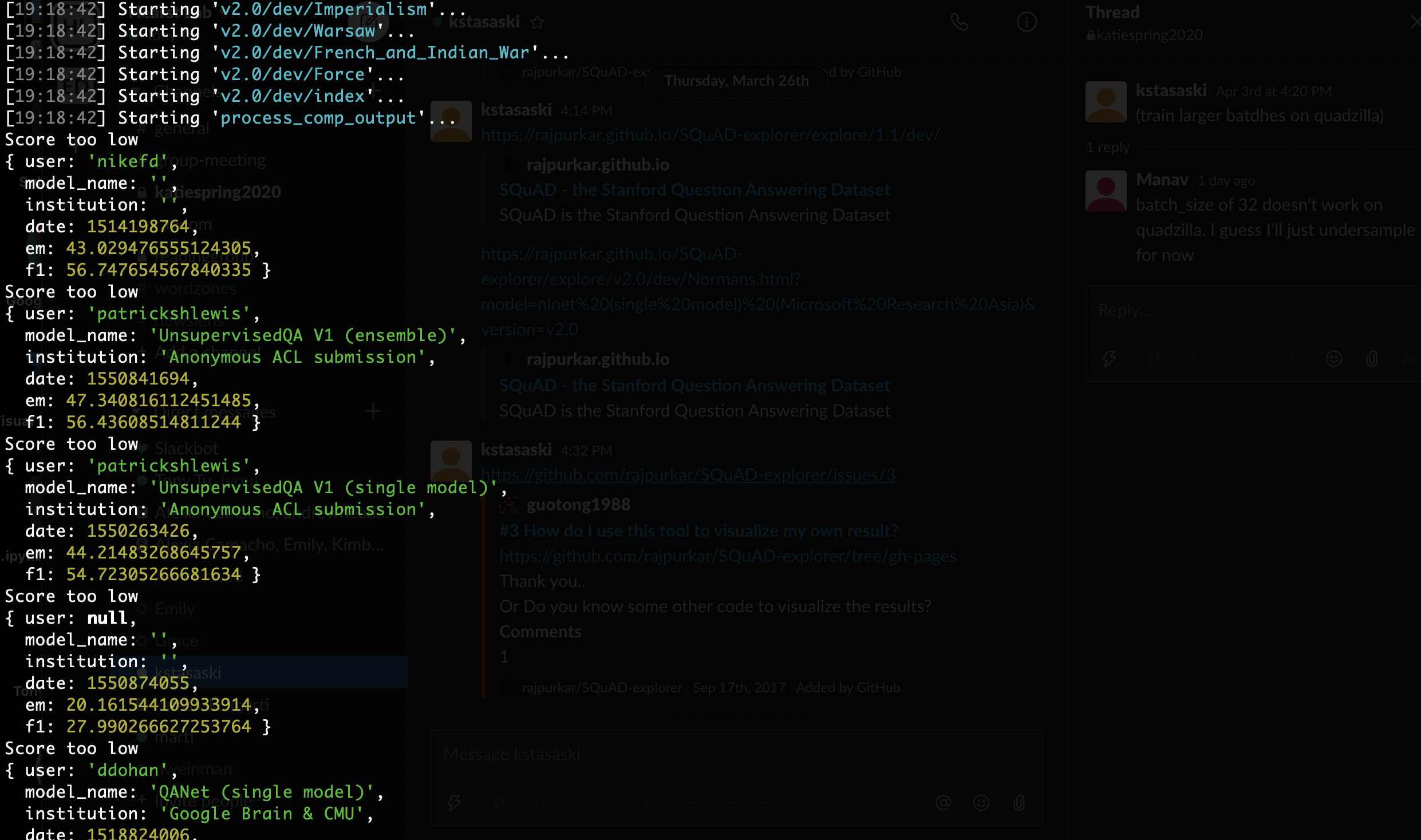Apply italic formatting in the composer
This screenshot has width=1421, height=840.
point(536,802)
